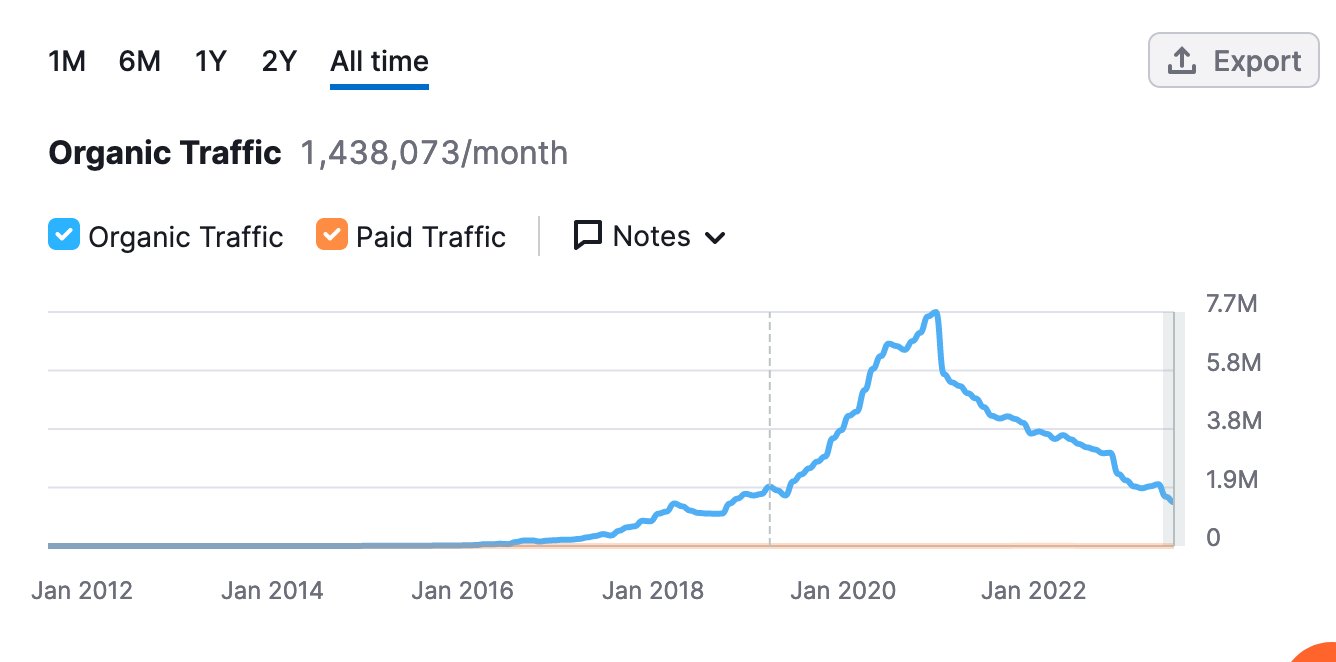The height and width of the screenshot is (662, 1336).
Task: Click the Export button
Action: [x=1234, y=61]
